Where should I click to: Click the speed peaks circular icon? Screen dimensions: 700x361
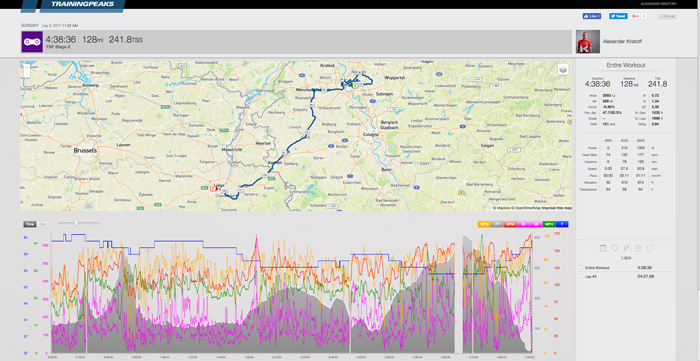pos(638,248)
